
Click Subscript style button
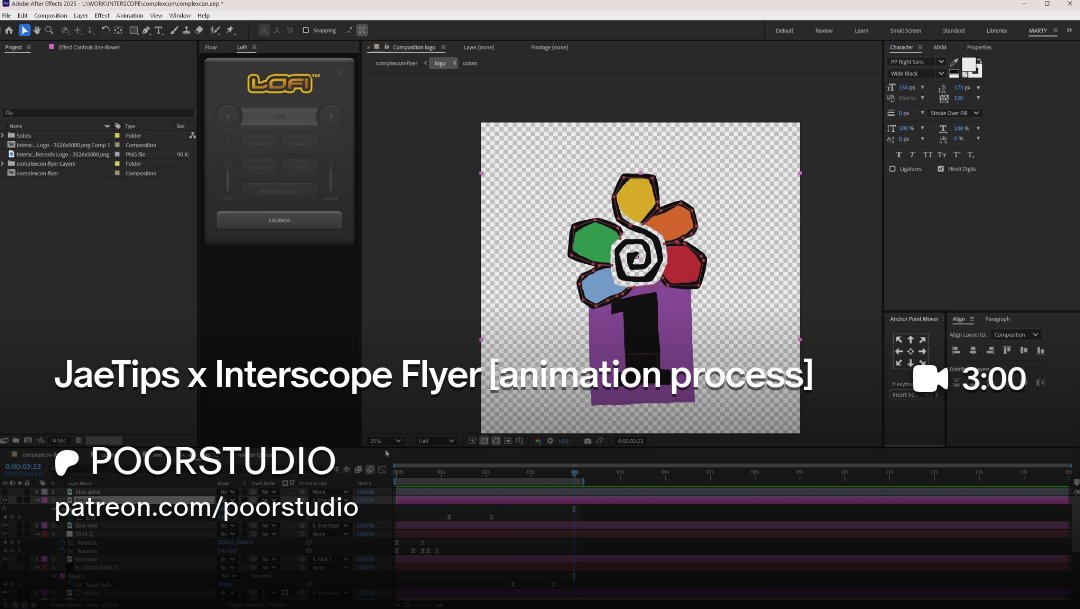pyautogui.click(x=970, y=155)
